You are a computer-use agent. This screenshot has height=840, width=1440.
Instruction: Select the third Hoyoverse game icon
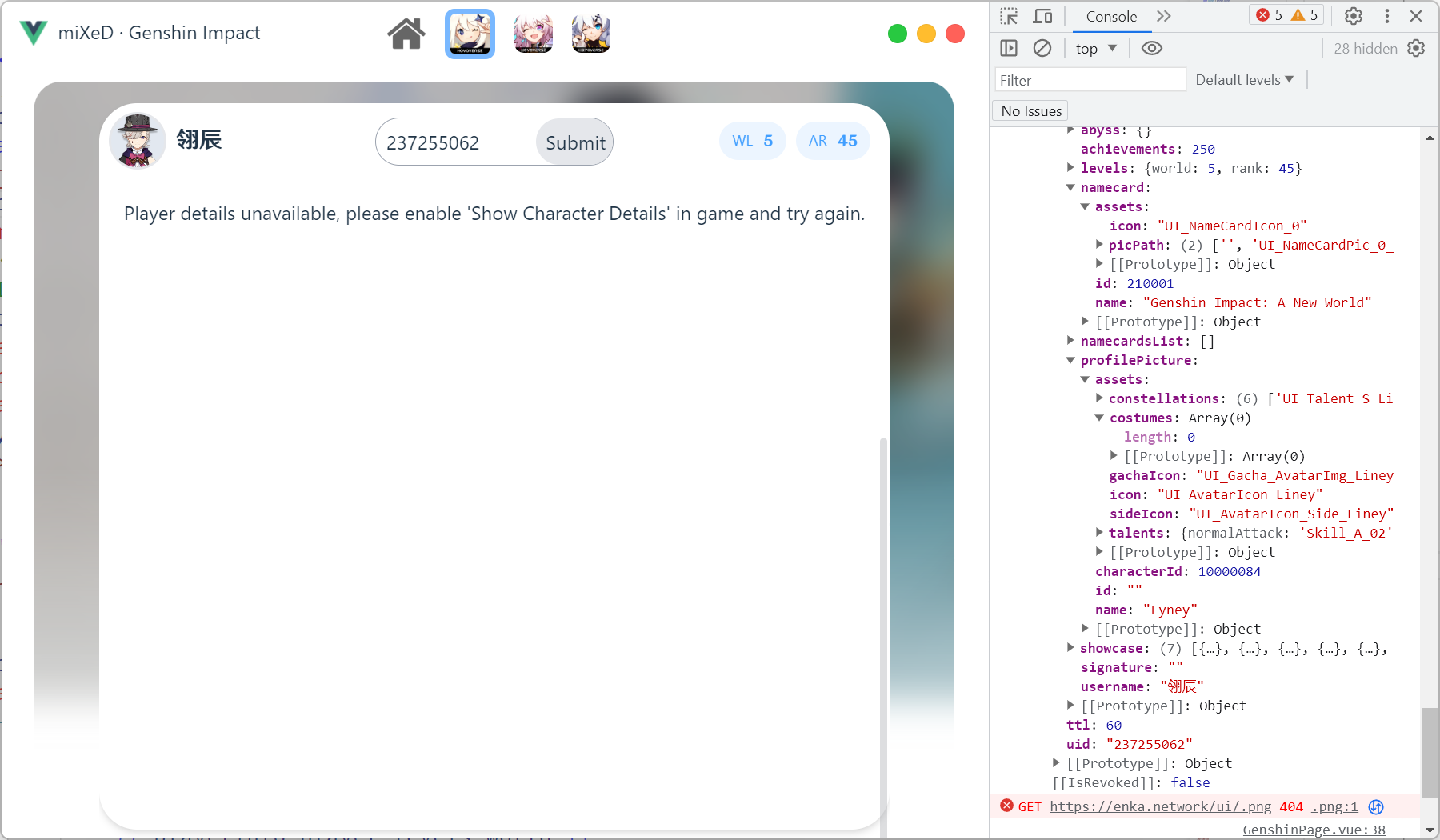(x=590, y=34)
